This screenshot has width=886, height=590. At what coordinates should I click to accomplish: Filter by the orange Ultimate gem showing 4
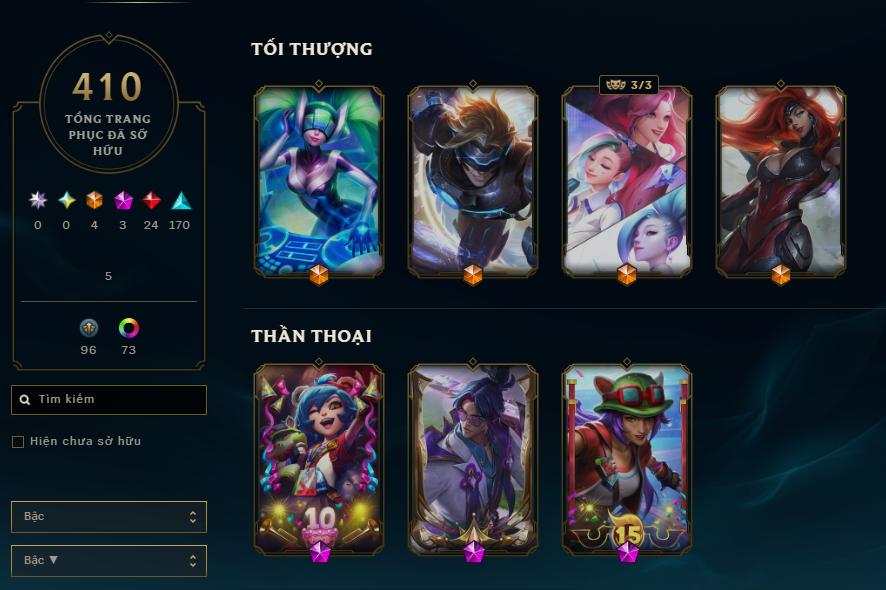(94, 200)
